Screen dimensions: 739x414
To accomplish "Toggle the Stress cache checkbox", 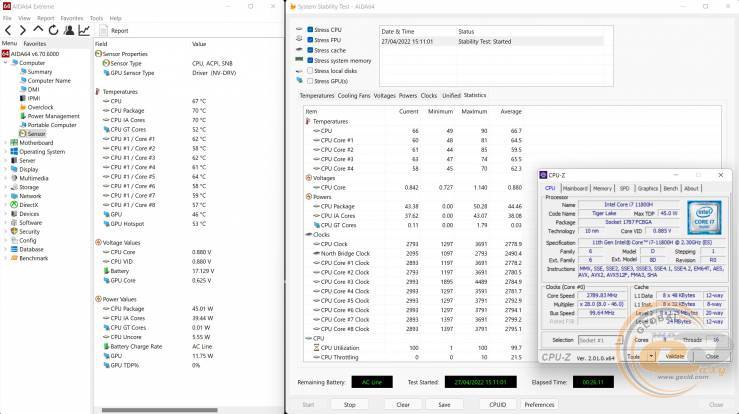I will pyautogui.click(x=310, y=50).
